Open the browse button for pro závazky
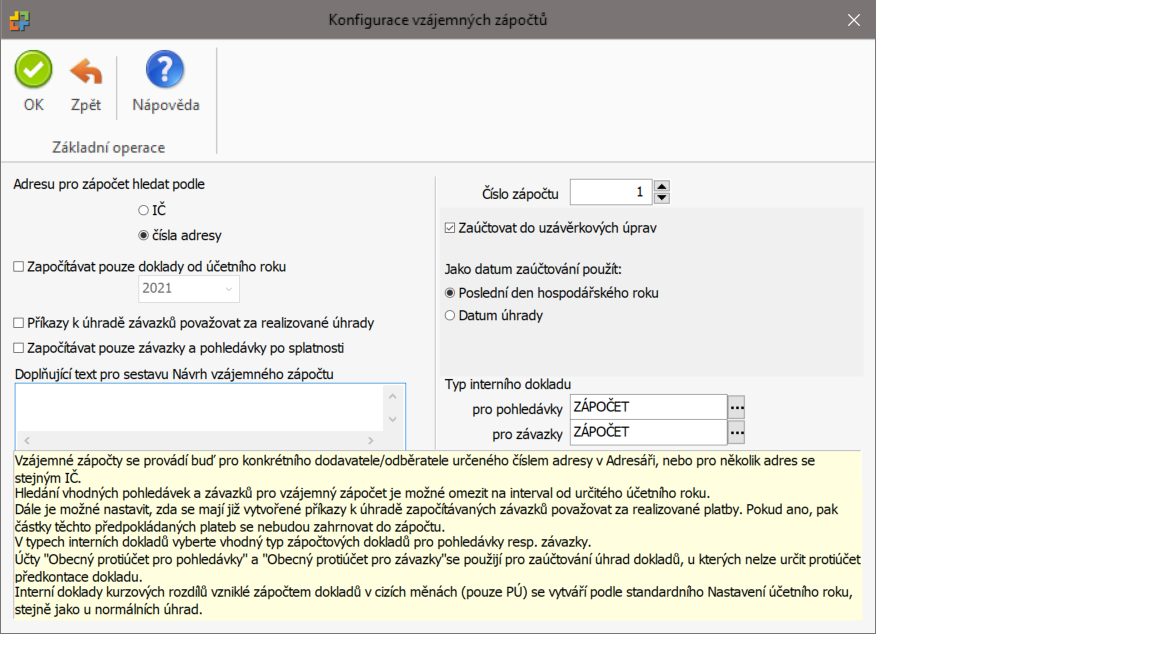This screenshot has height=648, width=1152. click(x=736, y=433)
